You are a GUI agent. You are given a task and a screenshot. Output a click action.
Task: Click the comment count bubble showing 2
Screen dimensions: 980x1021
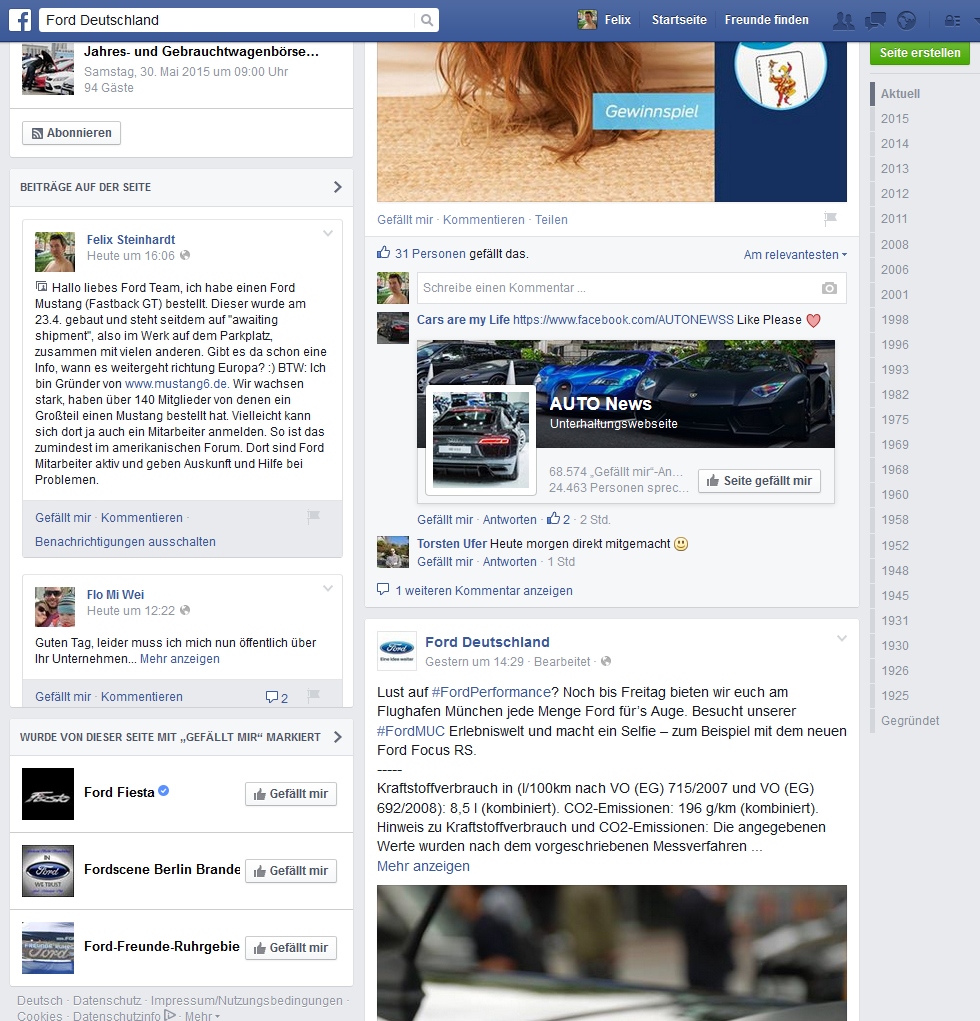(x=277, y=697)
